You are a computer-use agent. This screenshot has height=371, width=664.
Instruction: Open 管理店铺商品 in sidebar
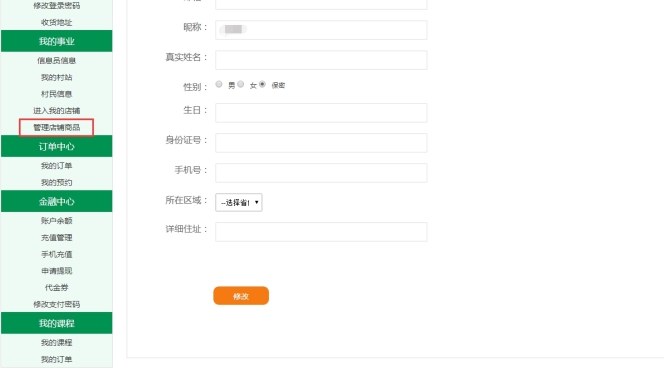pyautogui.click(x=56, y=127)
